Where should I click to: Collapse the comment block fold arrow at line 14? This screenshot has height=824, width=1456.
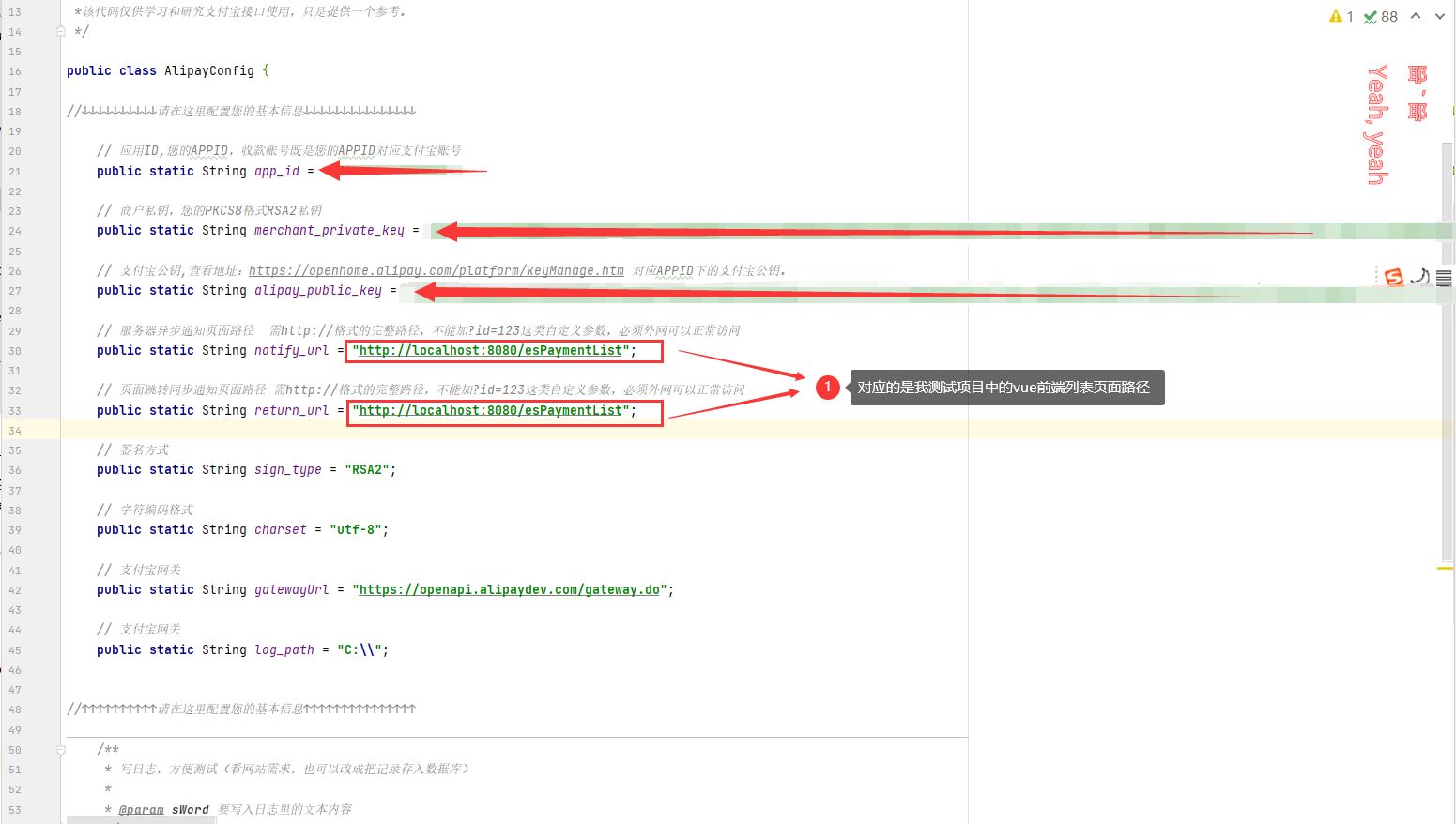[x=60, y=31]
